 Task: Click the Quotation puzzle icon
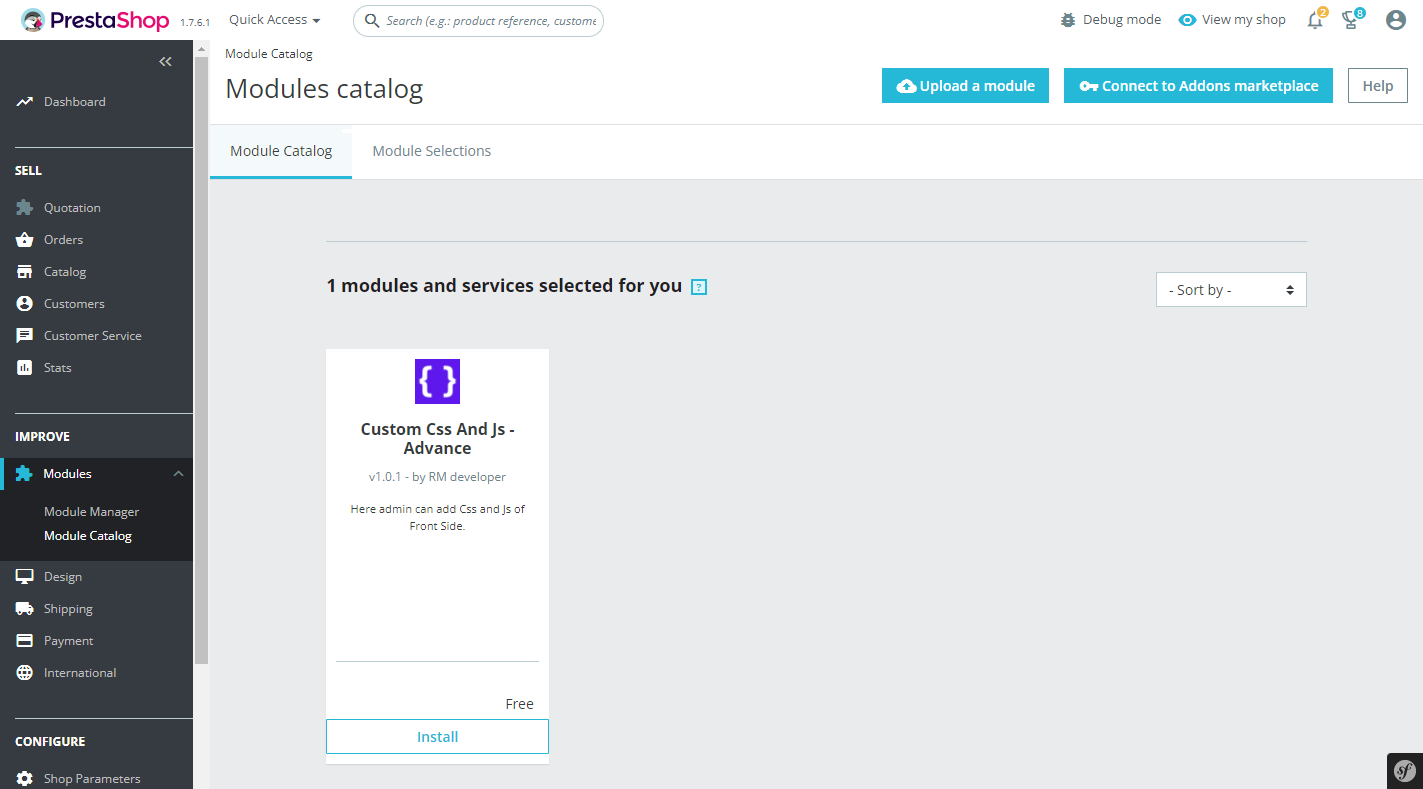(x=25, y=208)
